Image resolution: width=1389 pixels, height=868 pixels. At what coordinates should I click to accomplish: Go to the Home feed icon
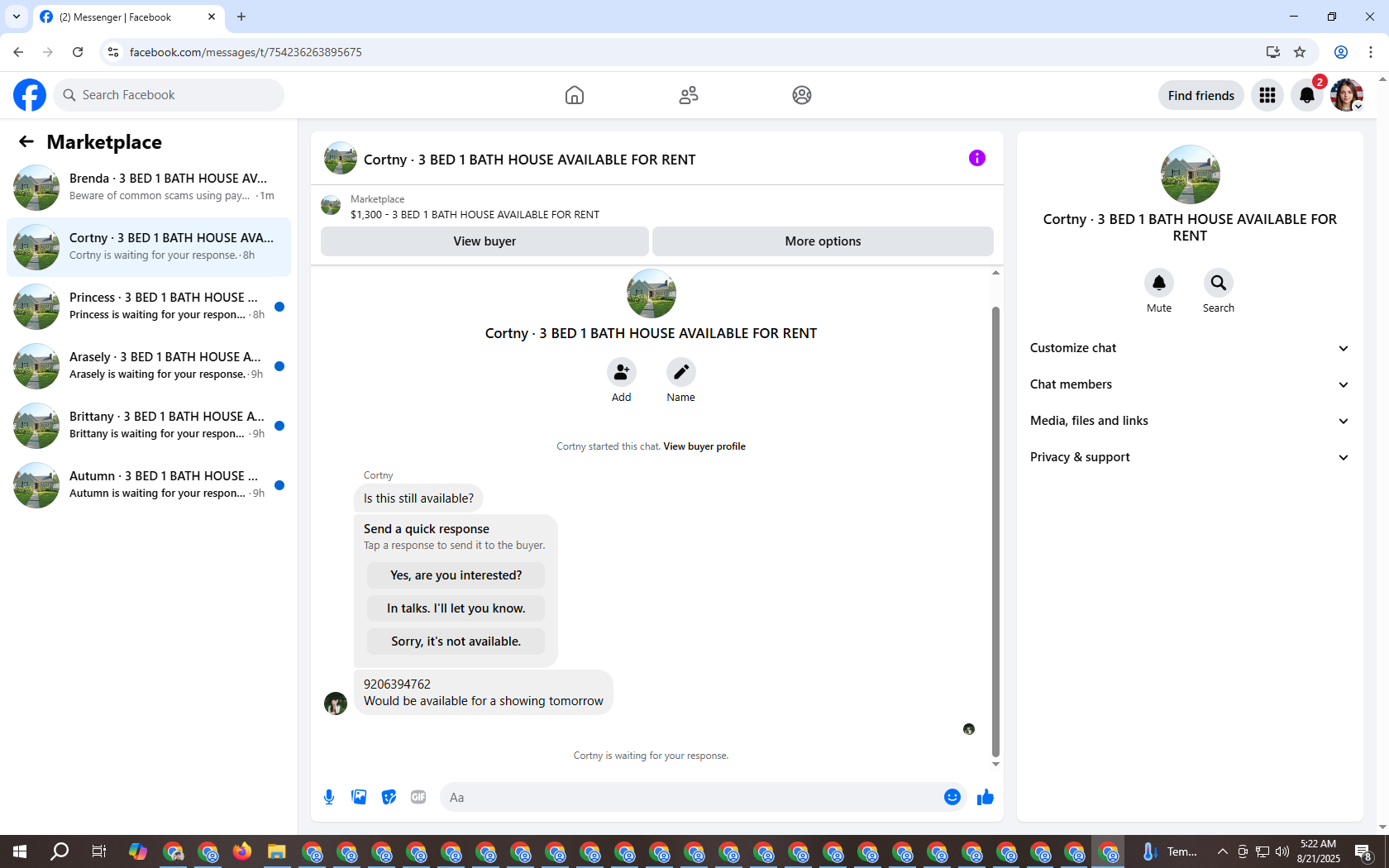tap(575, 95)
